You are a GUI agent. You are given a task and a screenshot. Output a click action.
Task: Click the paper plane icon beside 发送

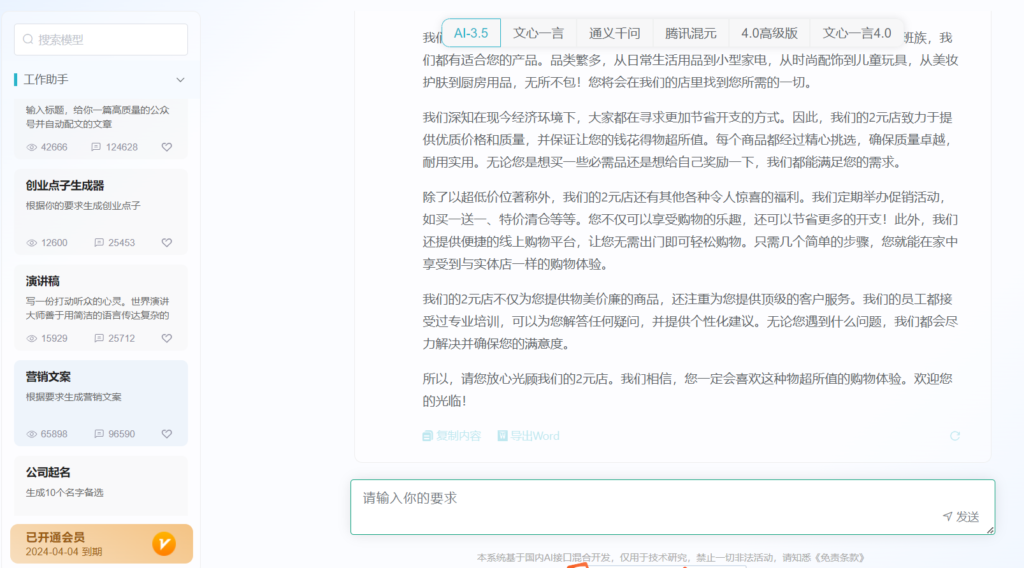pyautogui.click(x=948, y=516)
